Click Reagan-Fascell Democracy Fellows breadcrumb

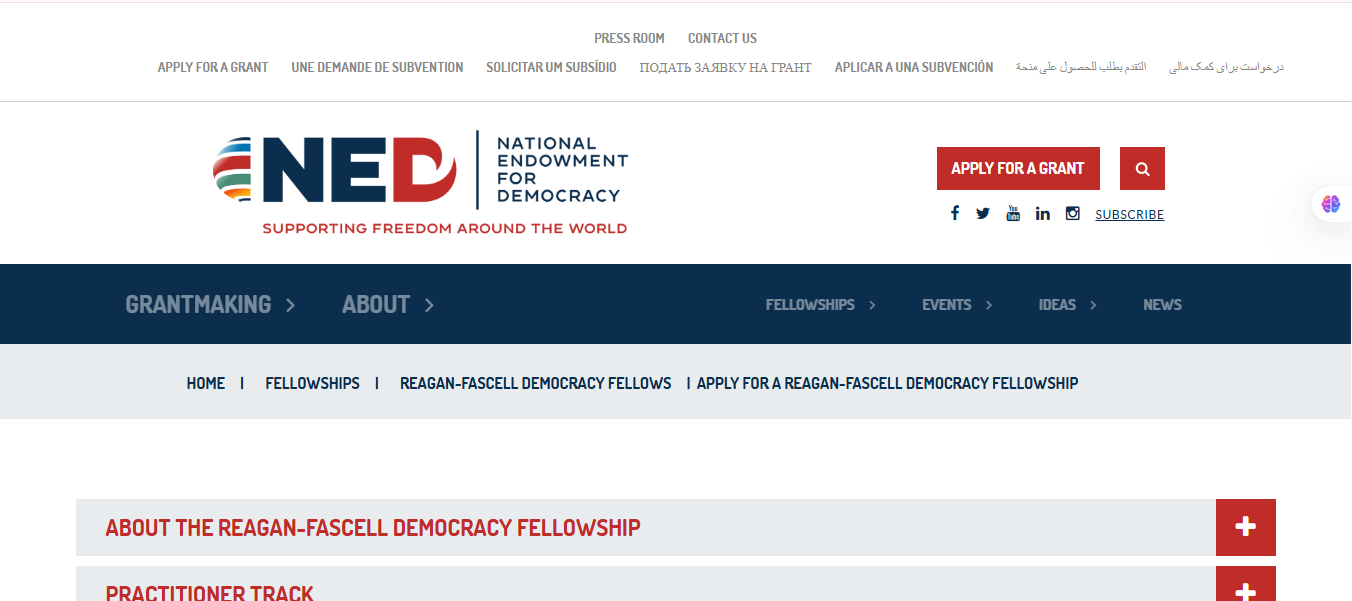click(x=535, y=382)
